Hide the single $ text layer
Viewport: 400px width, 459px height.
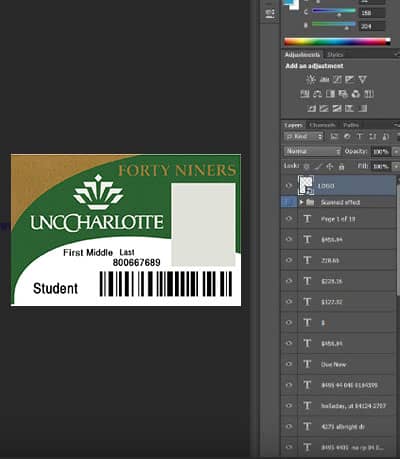click(289, 323)
